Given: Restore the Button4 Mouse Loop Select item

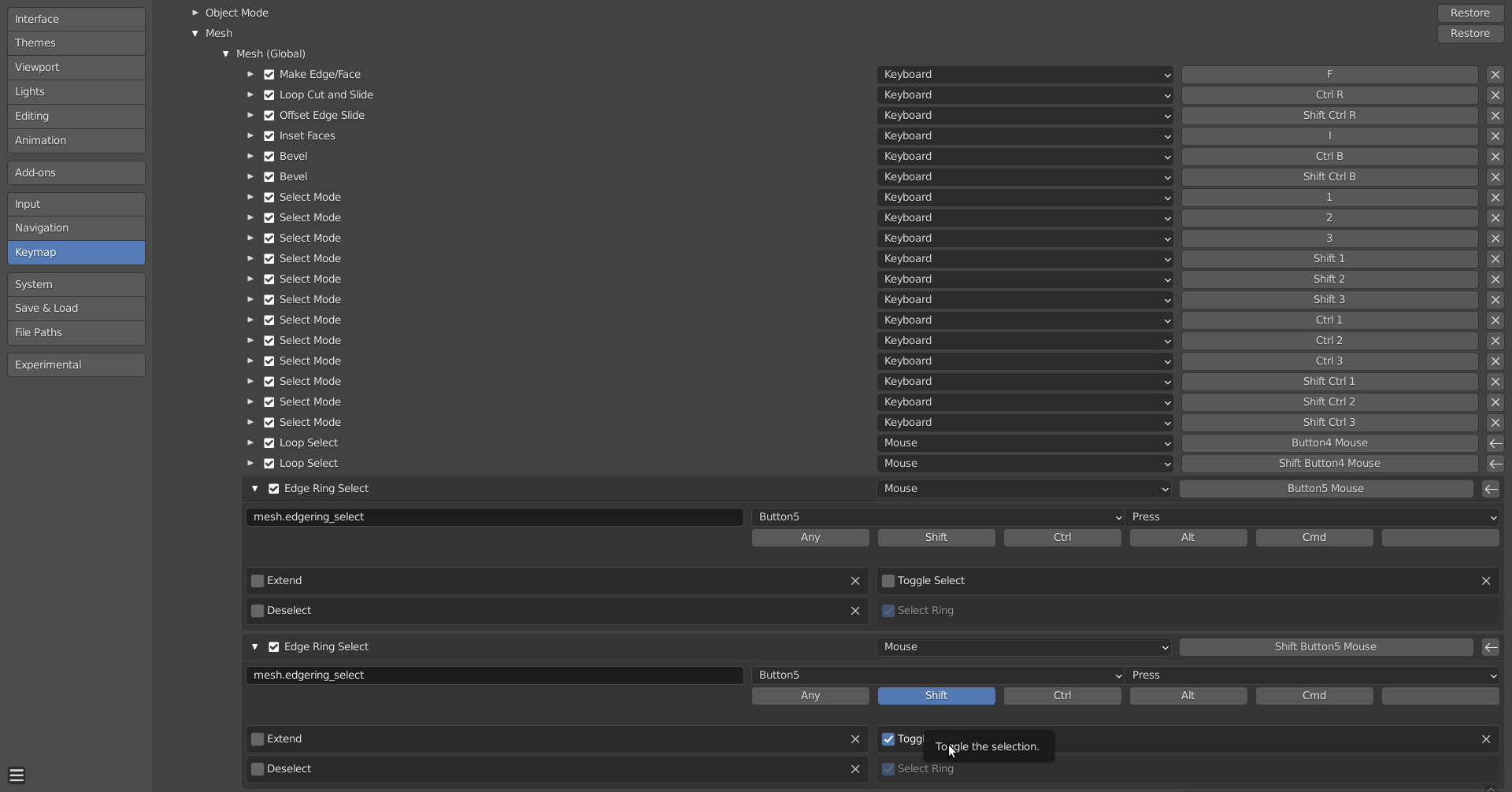Looking at the screenshot, I should click(x=1495, y=443).
